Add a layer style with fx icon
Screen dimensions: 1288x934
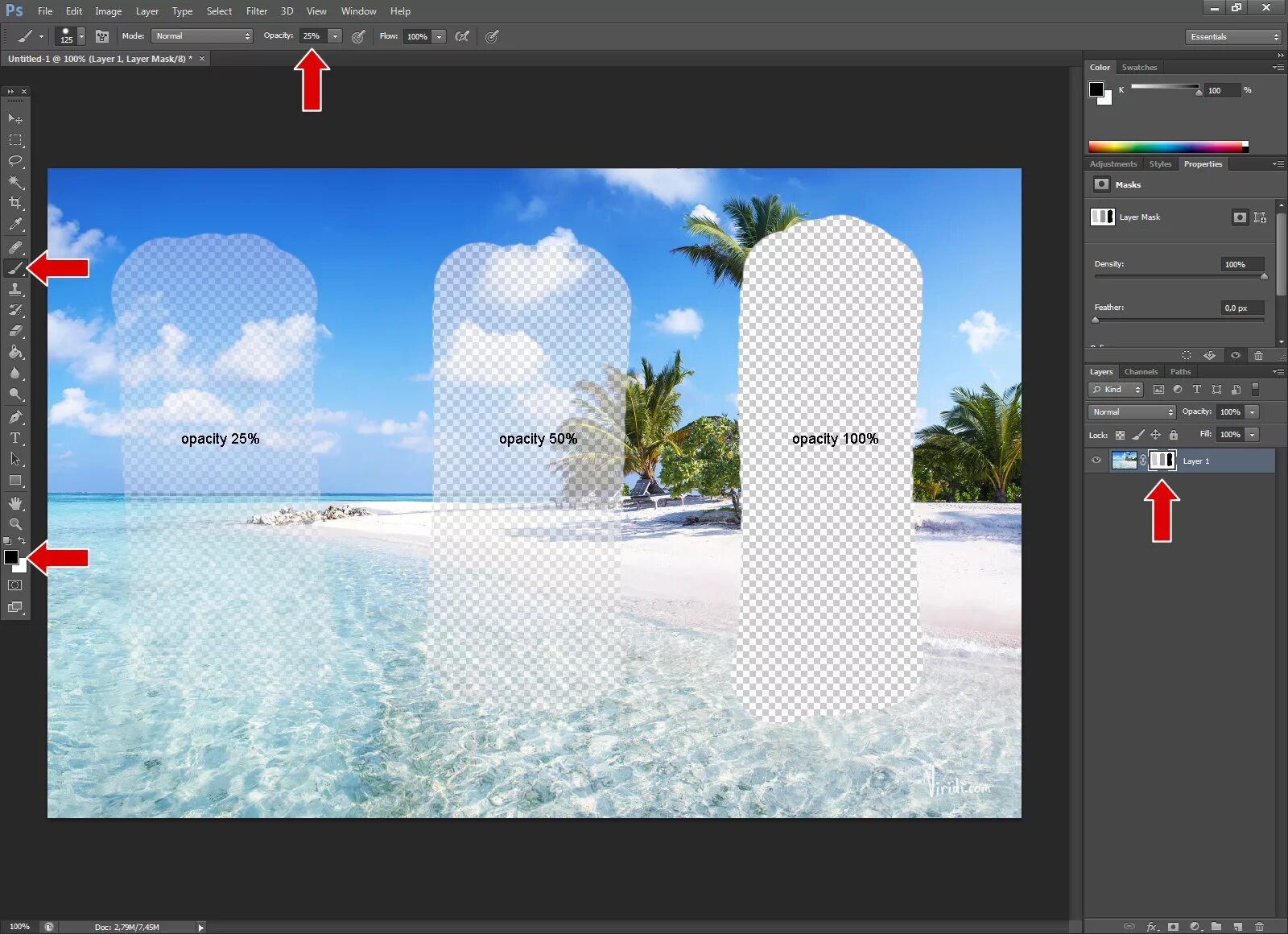point(1152,927)
